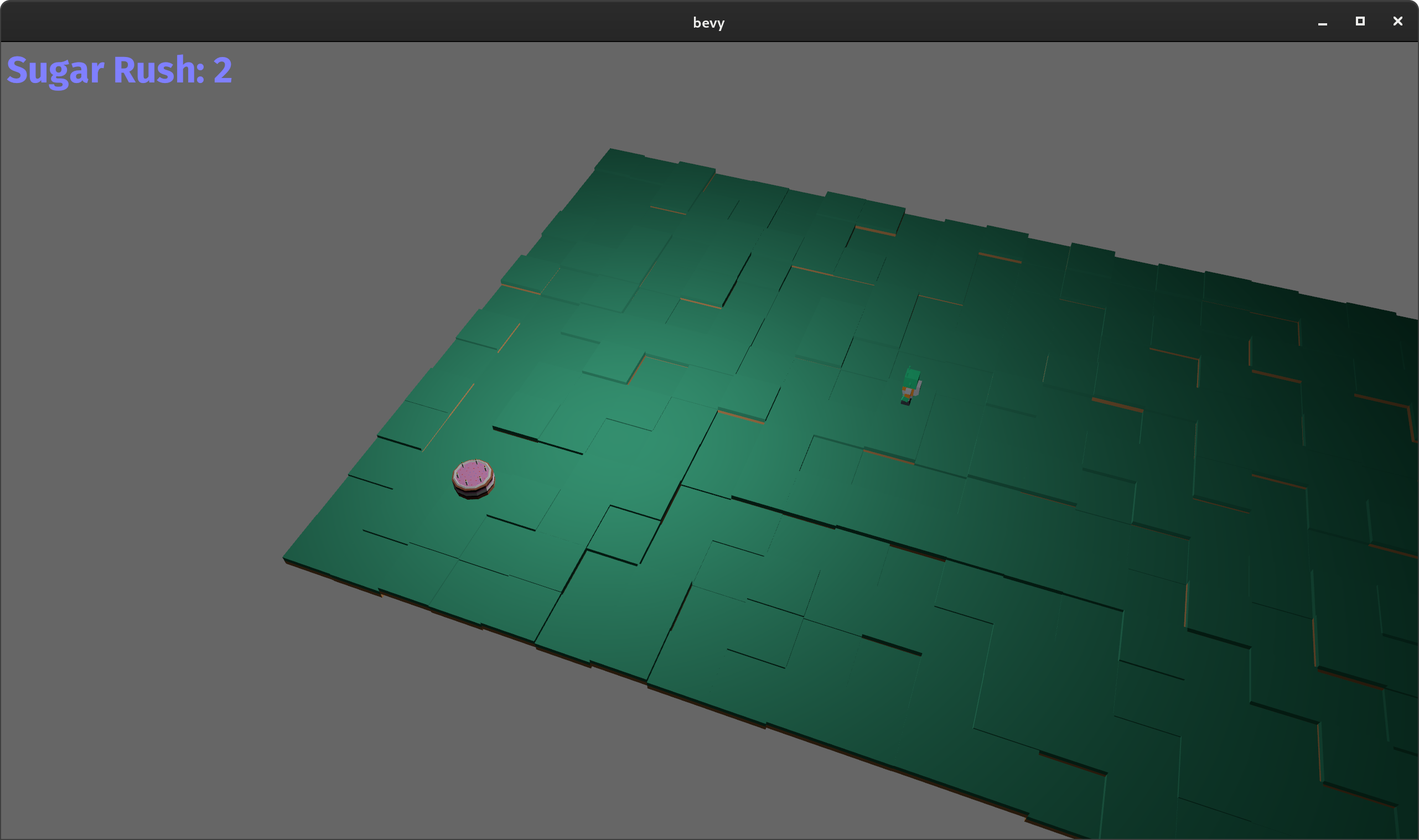1419x840 pixels.
Task: Click the "bevy" window title text
Action: point(708,23)
